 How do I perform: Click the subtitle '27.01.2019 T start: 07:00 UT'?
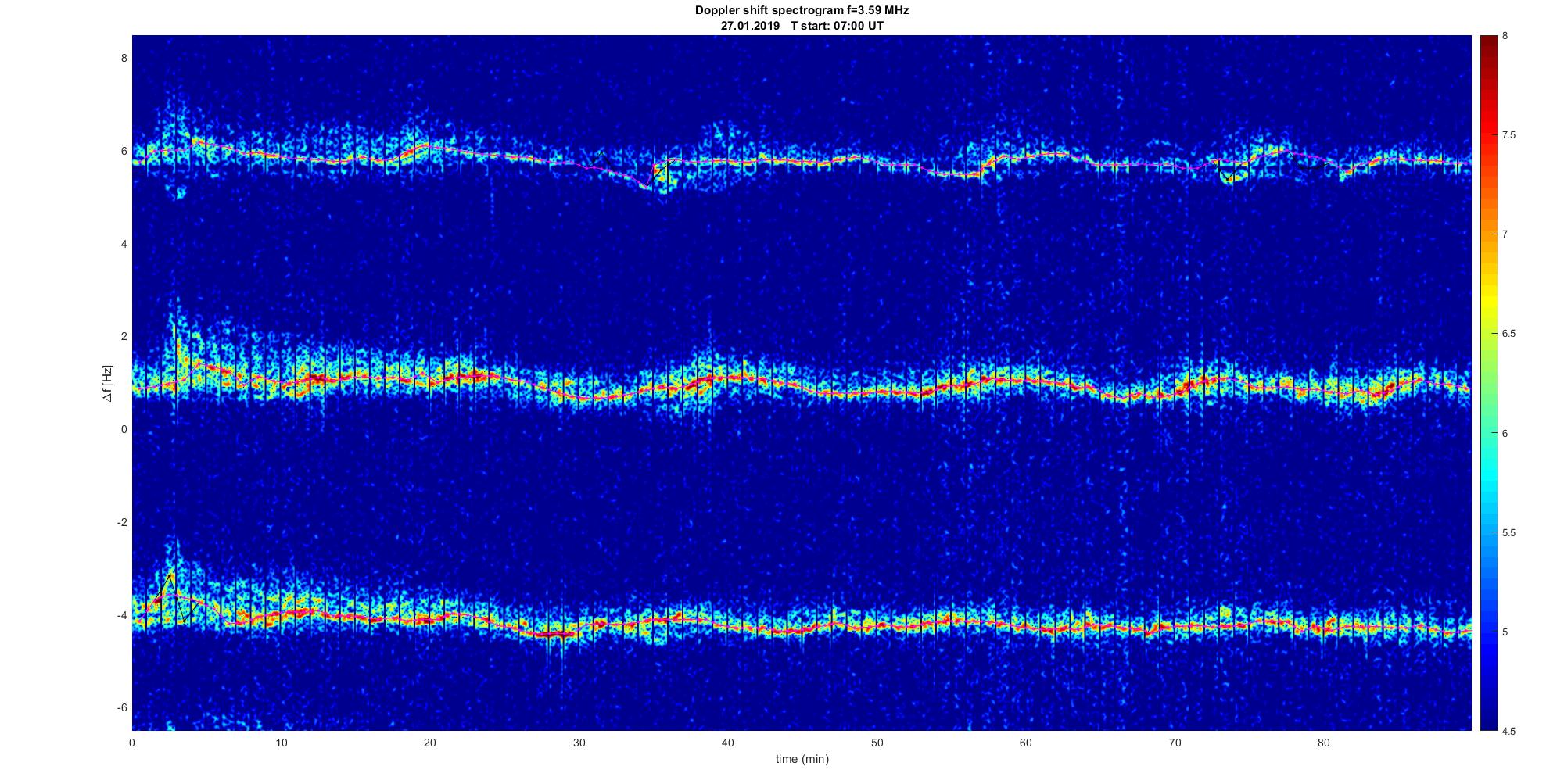[802, 26]
